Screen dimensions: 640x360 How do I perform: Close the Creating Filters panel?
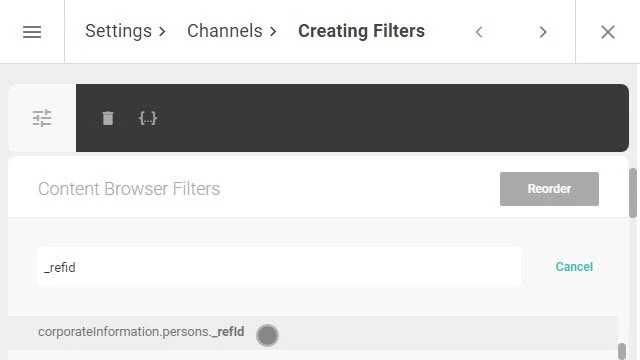(x=608, y=32)
